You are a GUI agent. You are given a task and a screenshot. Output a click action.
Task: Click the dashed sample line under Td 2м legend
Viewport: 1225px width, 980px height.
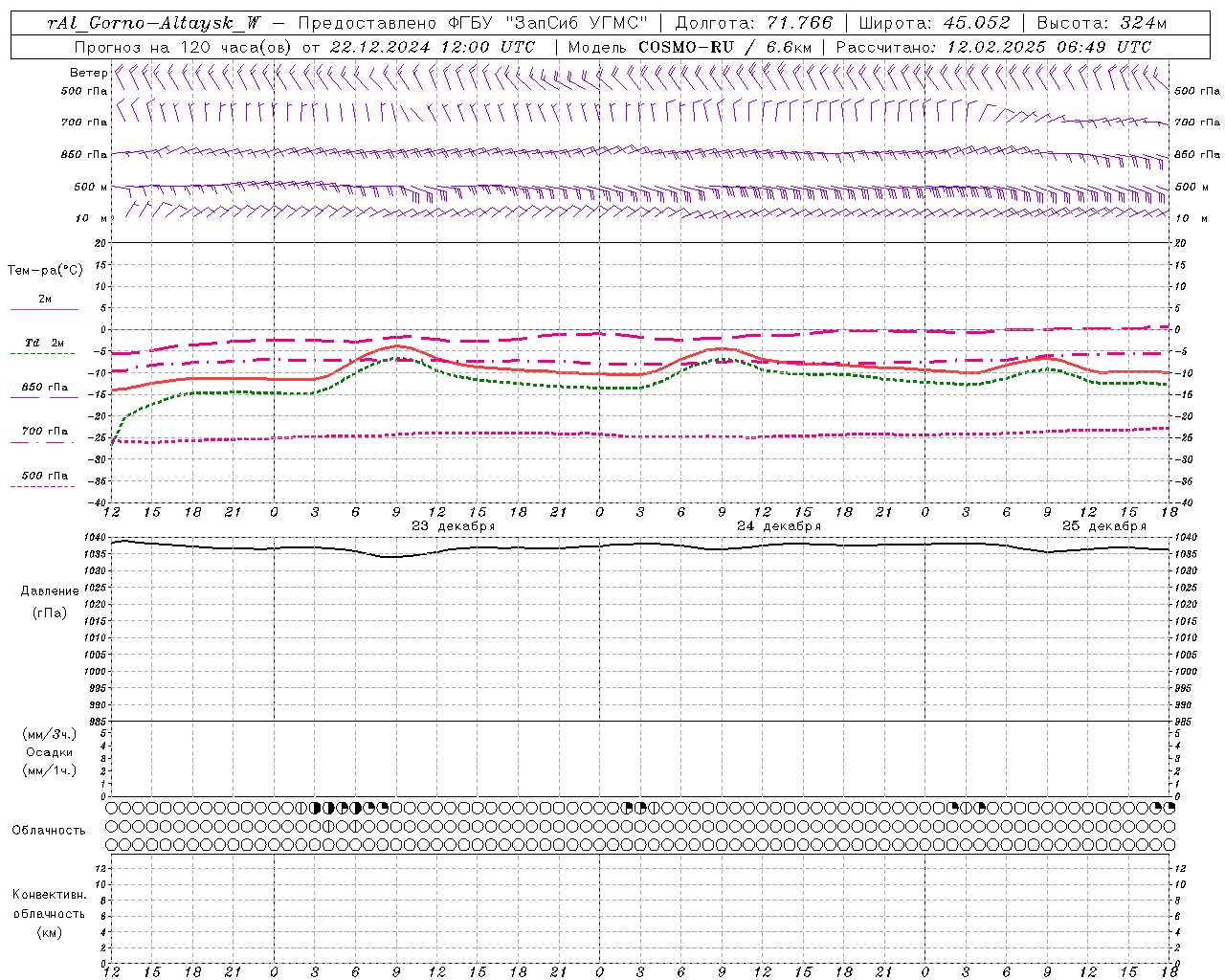click(42, 354)
